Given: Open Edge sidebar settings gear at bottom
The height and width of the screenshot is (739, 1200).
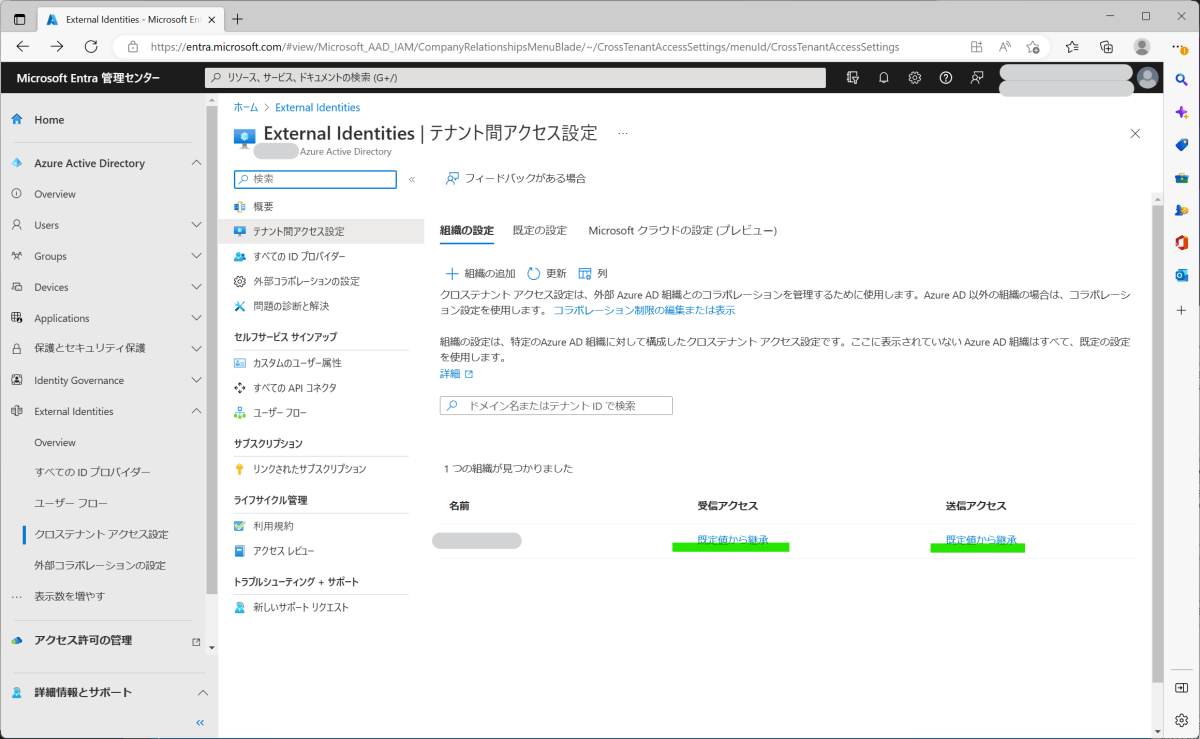Looking at the screenshot, I should (1181, 720).
